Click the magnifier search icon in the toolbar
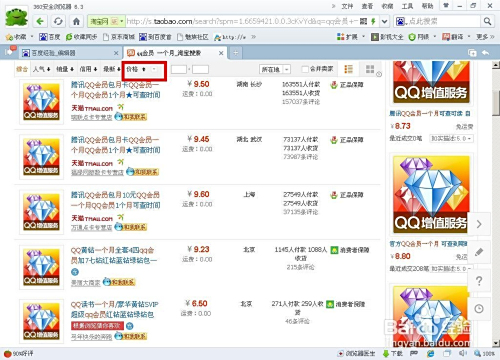 [x=487, y=22]
